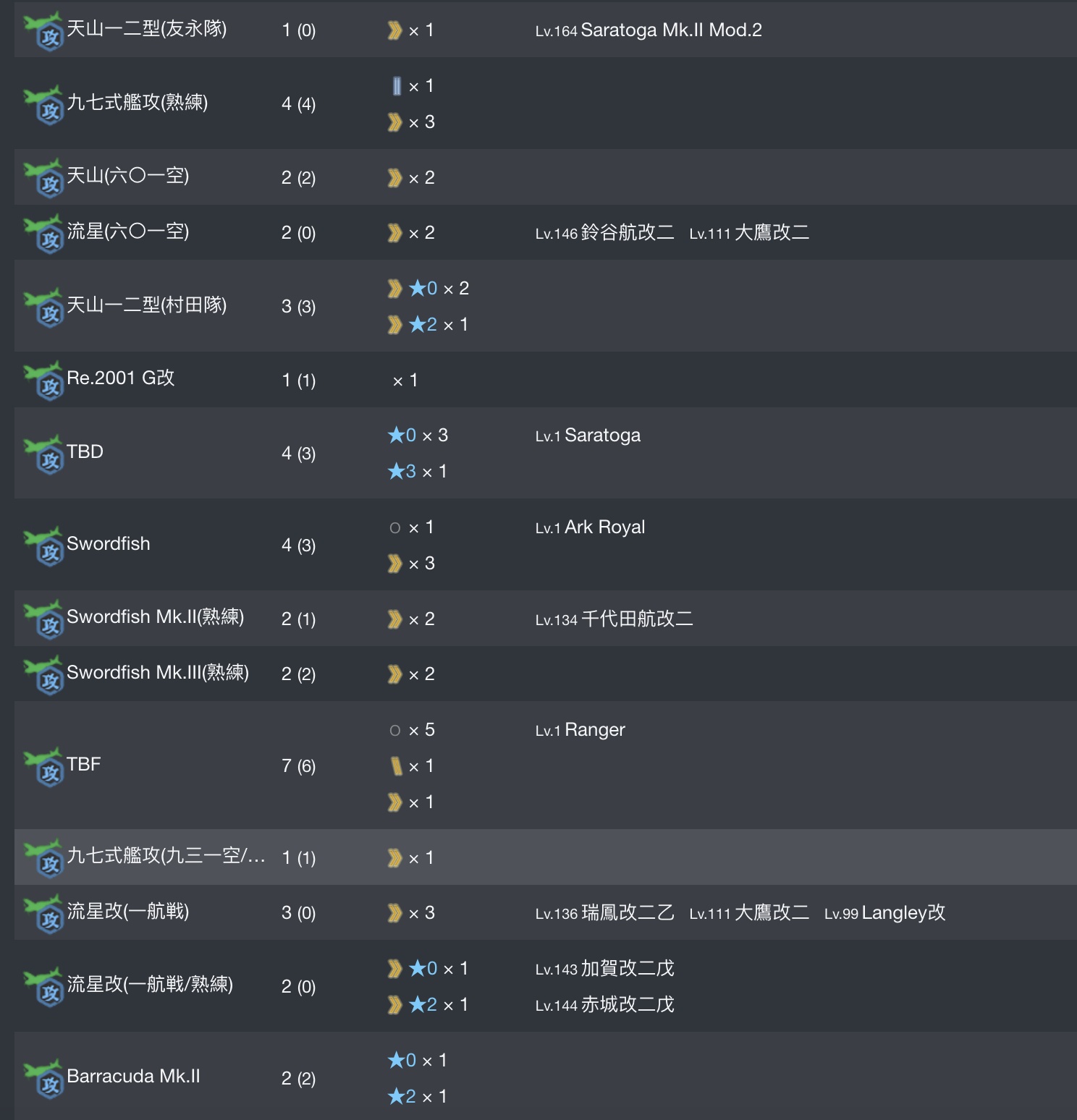Click the single yellow stripe proficiency icon in the TBF row
Screen dimensions: 1077x1120
point(396,765)
